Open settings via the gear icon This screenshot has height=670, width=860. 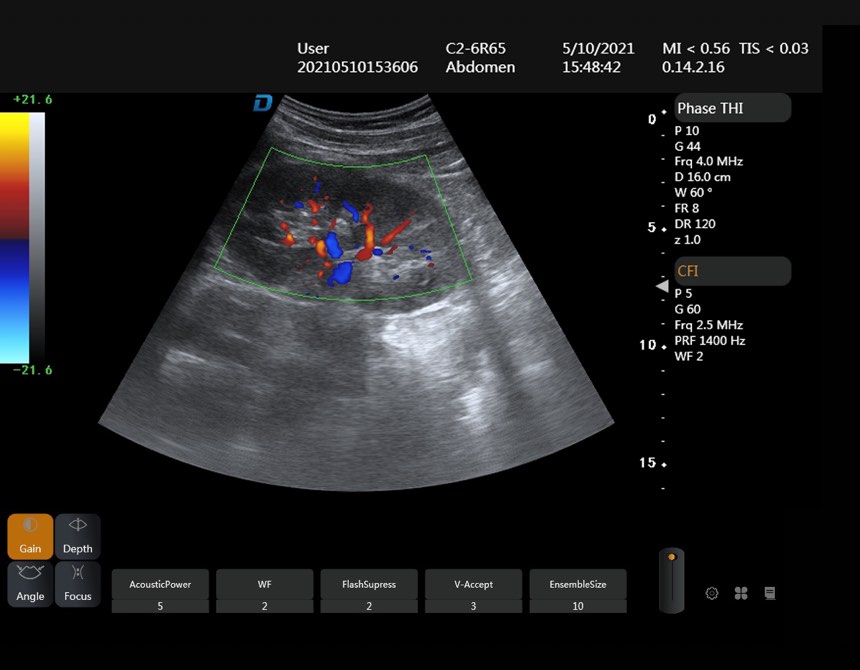[712, 593]
